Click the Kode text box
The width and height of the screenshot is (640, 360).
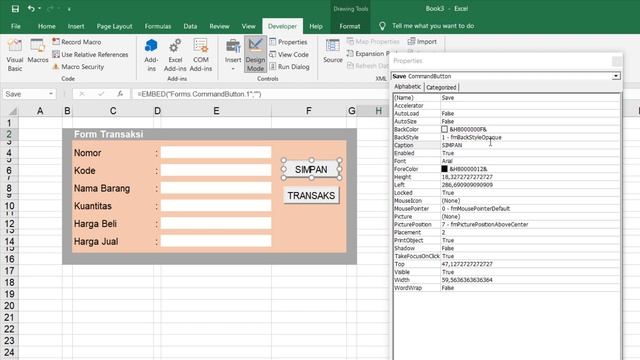tap(216, 170)
